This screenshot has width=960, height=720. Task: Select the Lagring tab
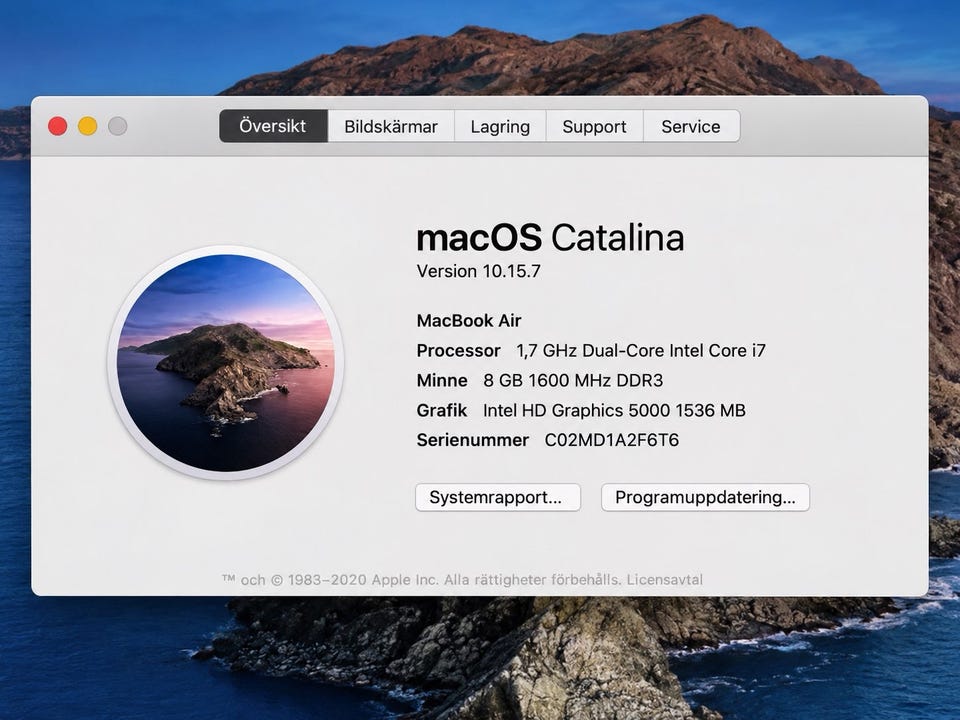500,126
